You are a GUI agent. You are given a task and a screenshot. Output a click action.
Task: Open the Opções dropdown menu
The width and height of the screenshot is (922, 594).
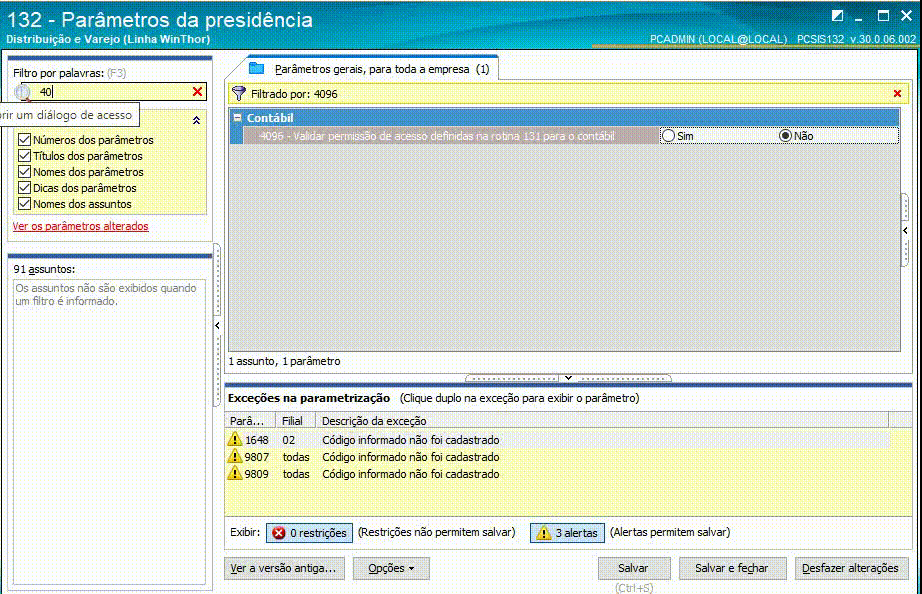click(391, 568)
